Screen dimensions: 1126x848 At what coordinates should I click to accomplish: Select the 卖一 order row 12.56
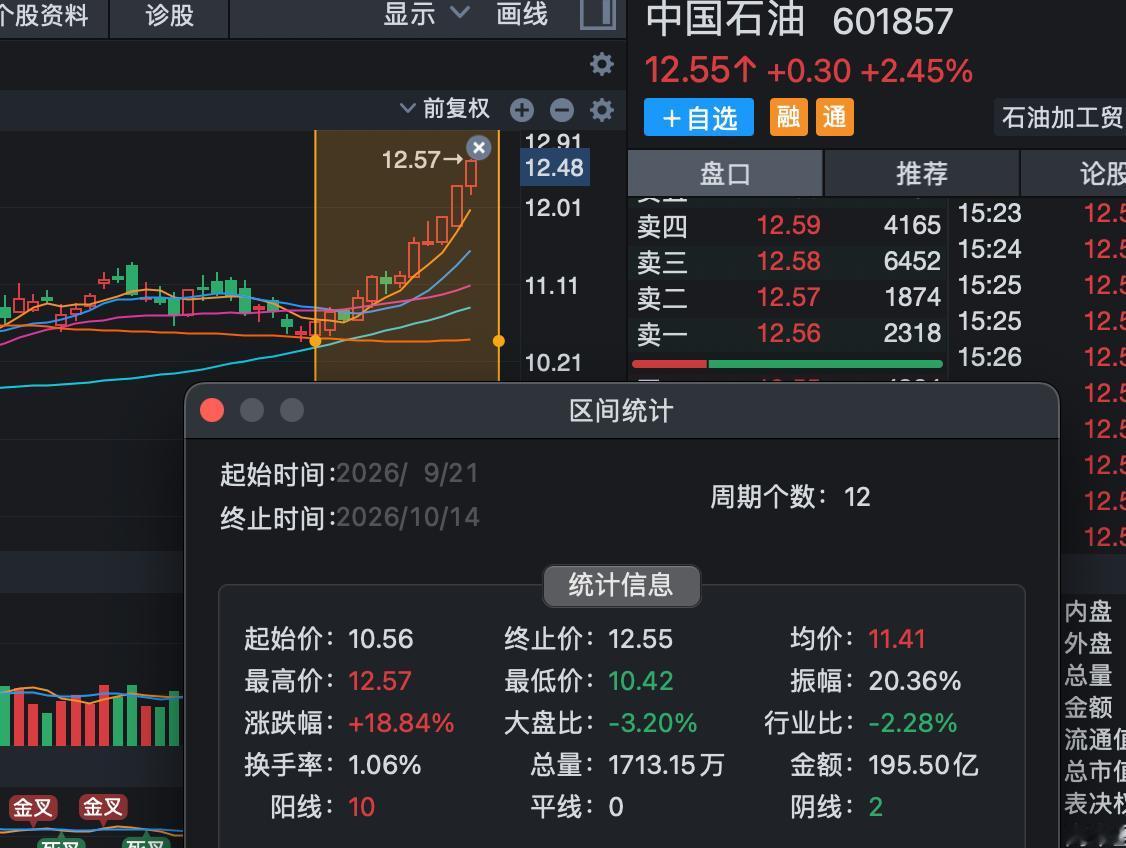coord(788,333)
